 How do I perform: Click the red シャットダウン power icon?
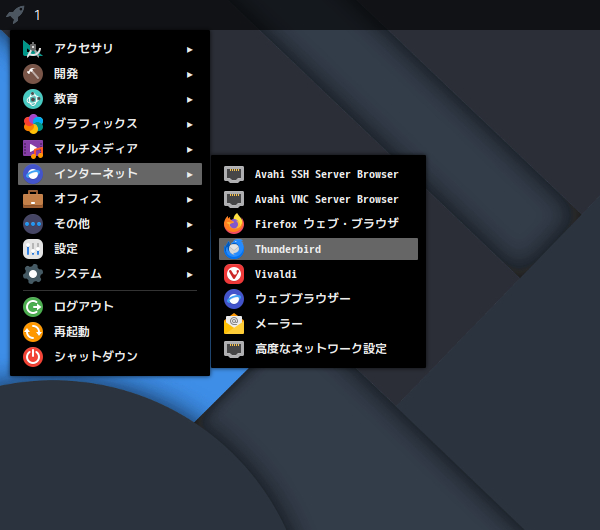click(x=33, y=357)
